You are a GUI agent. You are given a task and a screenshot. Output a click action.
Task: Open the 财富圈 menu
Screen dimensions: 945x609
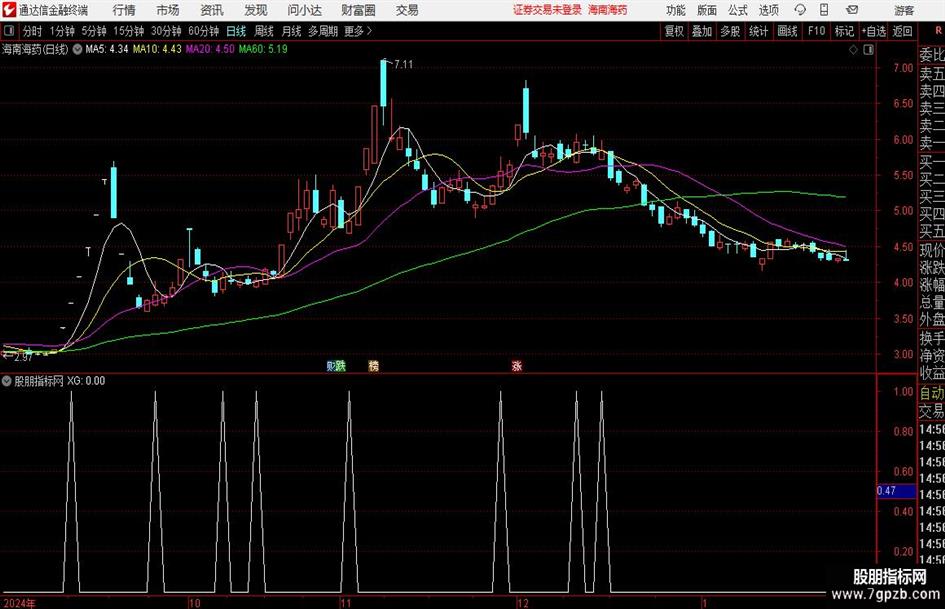click(358, 10)
